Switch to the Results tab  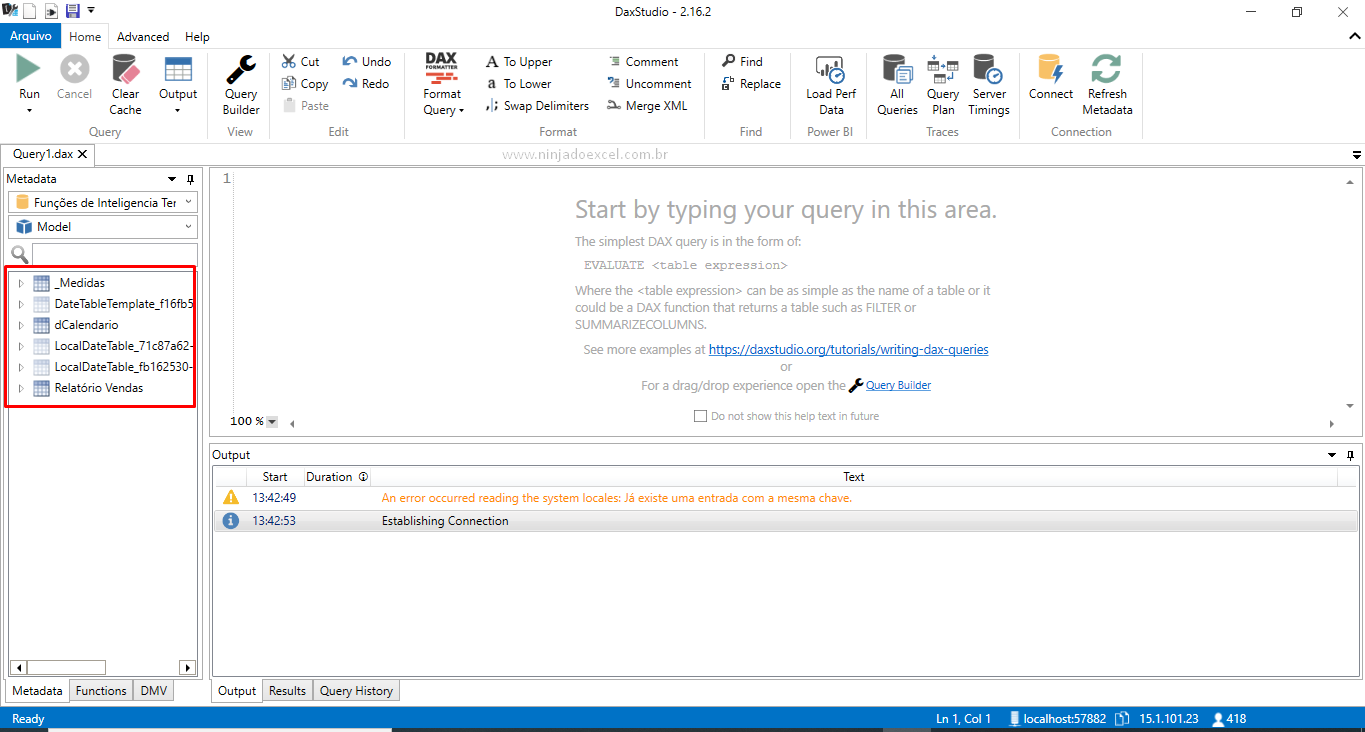pos(288,691)
